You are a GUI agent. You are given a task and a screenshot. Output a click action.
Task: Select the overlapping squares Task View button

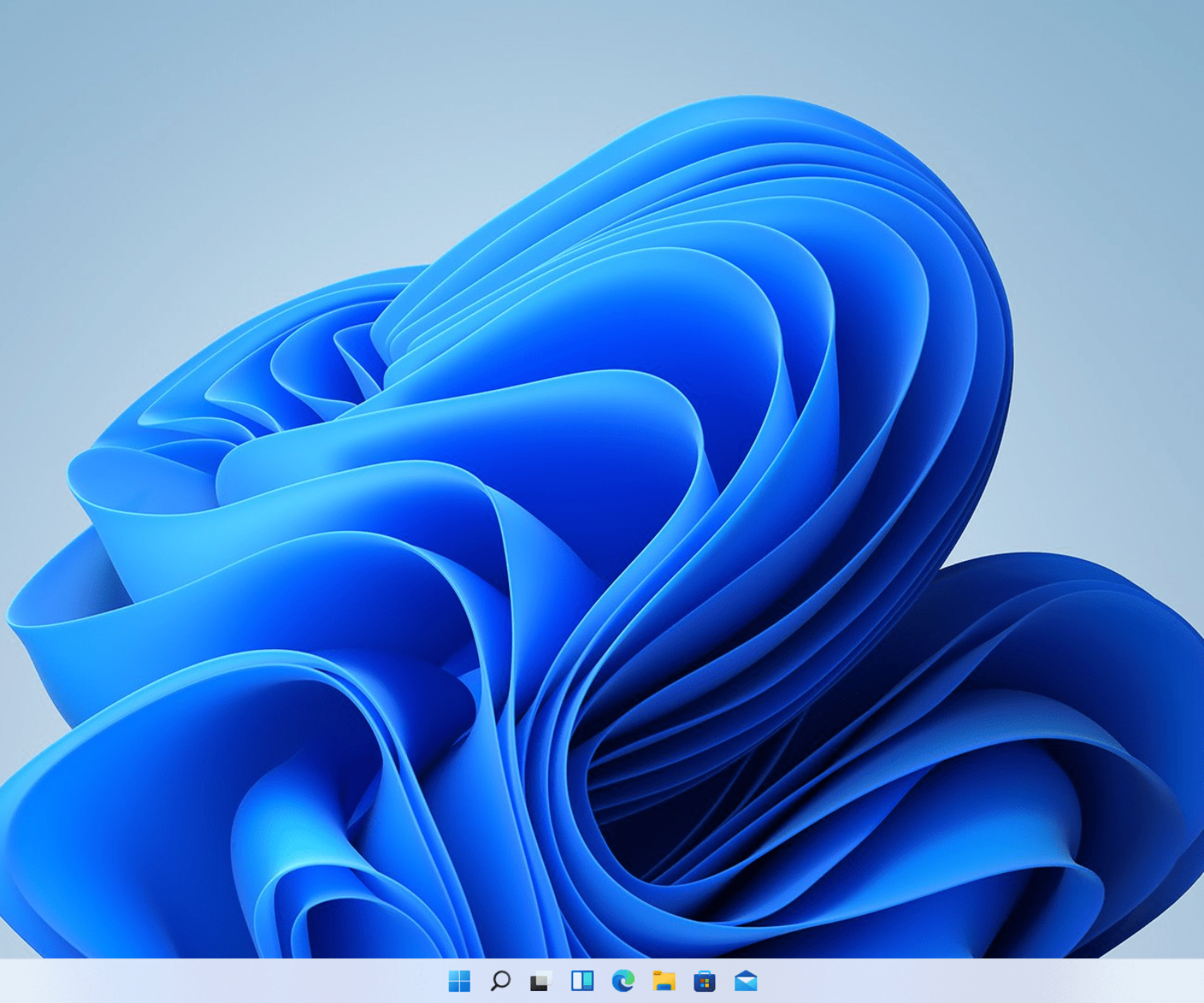[541, 981]
